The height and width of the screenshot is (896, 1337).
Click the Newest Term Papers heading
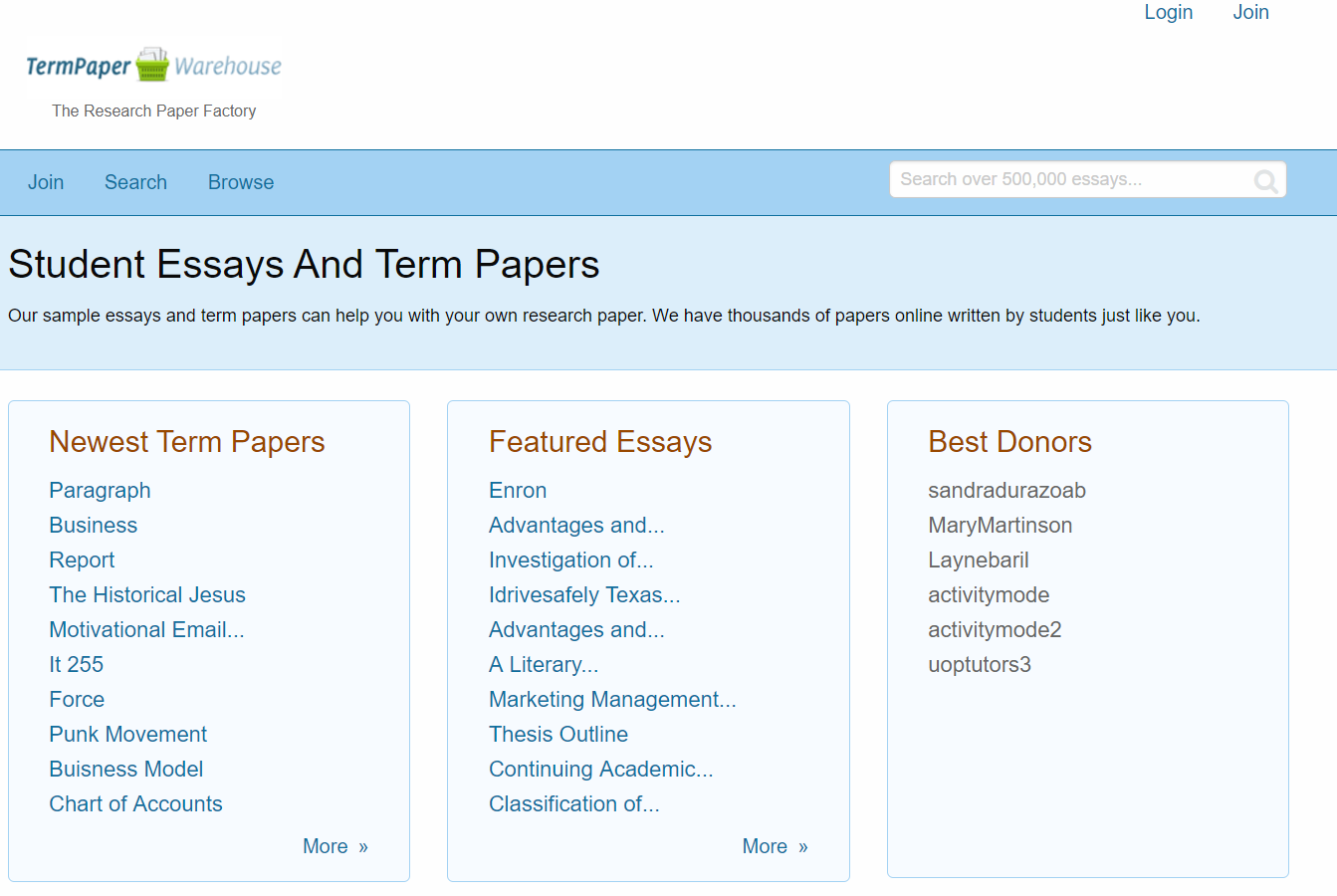tap(187, 442)
